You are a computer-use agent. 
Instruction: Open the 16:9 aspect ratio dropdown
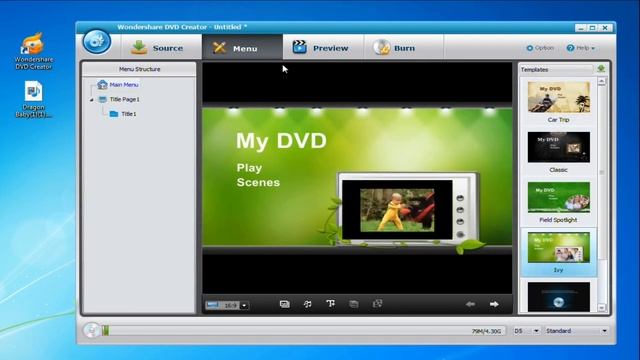(244, 305)
